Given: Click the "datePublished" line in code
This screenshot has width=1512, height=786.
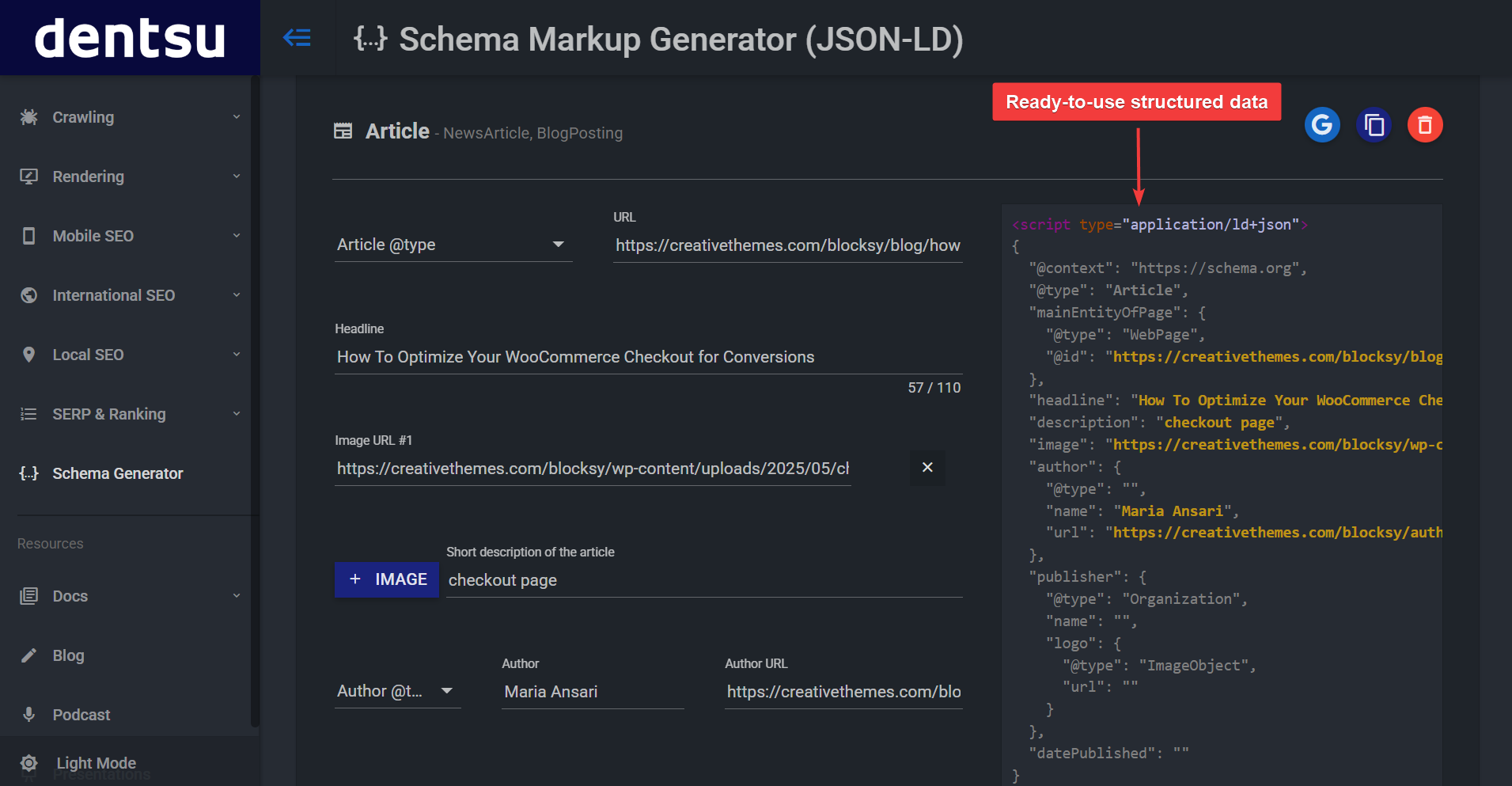Looking at the screenshot, I should click(x=1108, y=754).
